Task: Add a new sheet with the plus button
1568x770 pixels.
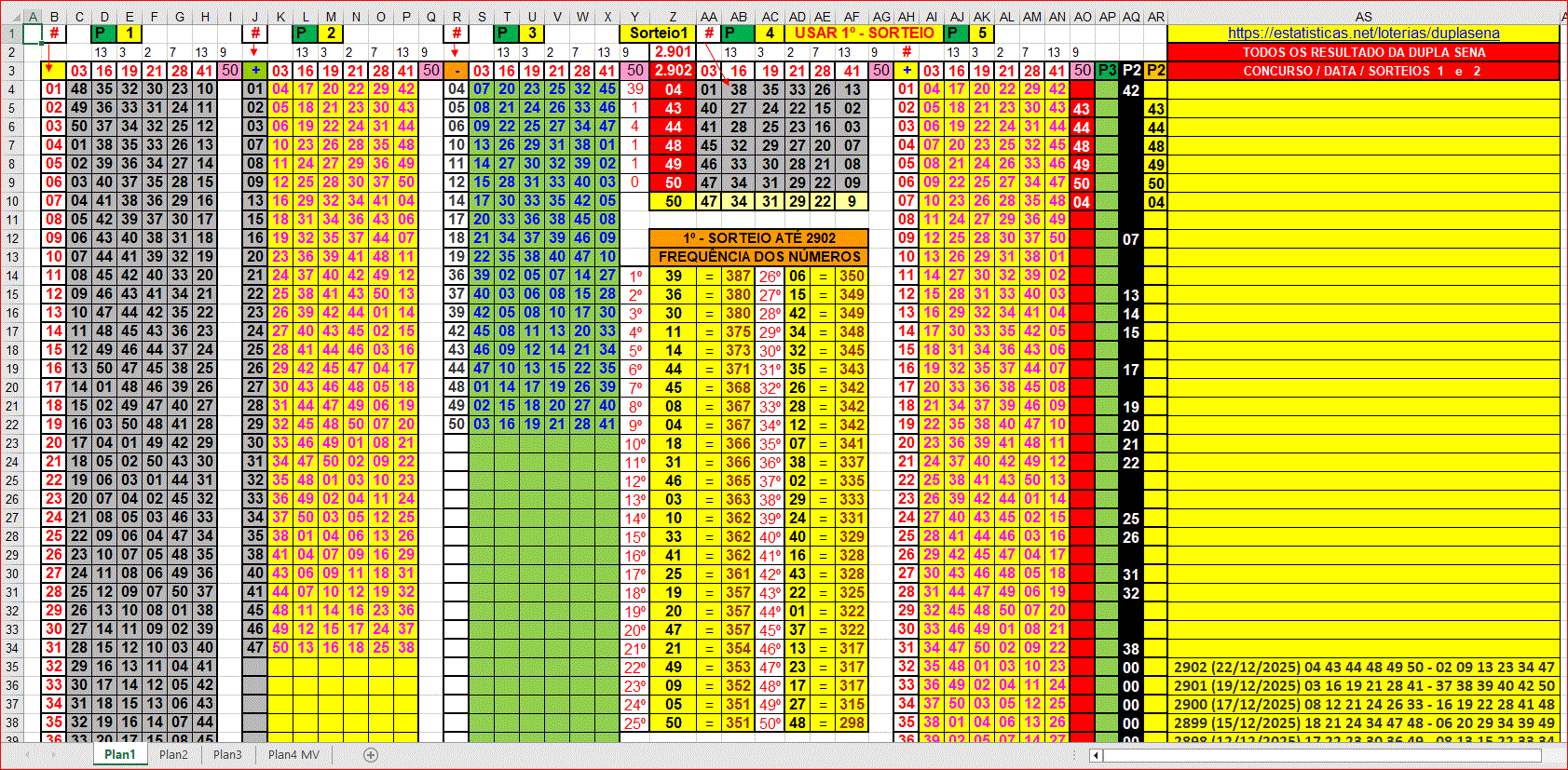Action: click(371, 755)
